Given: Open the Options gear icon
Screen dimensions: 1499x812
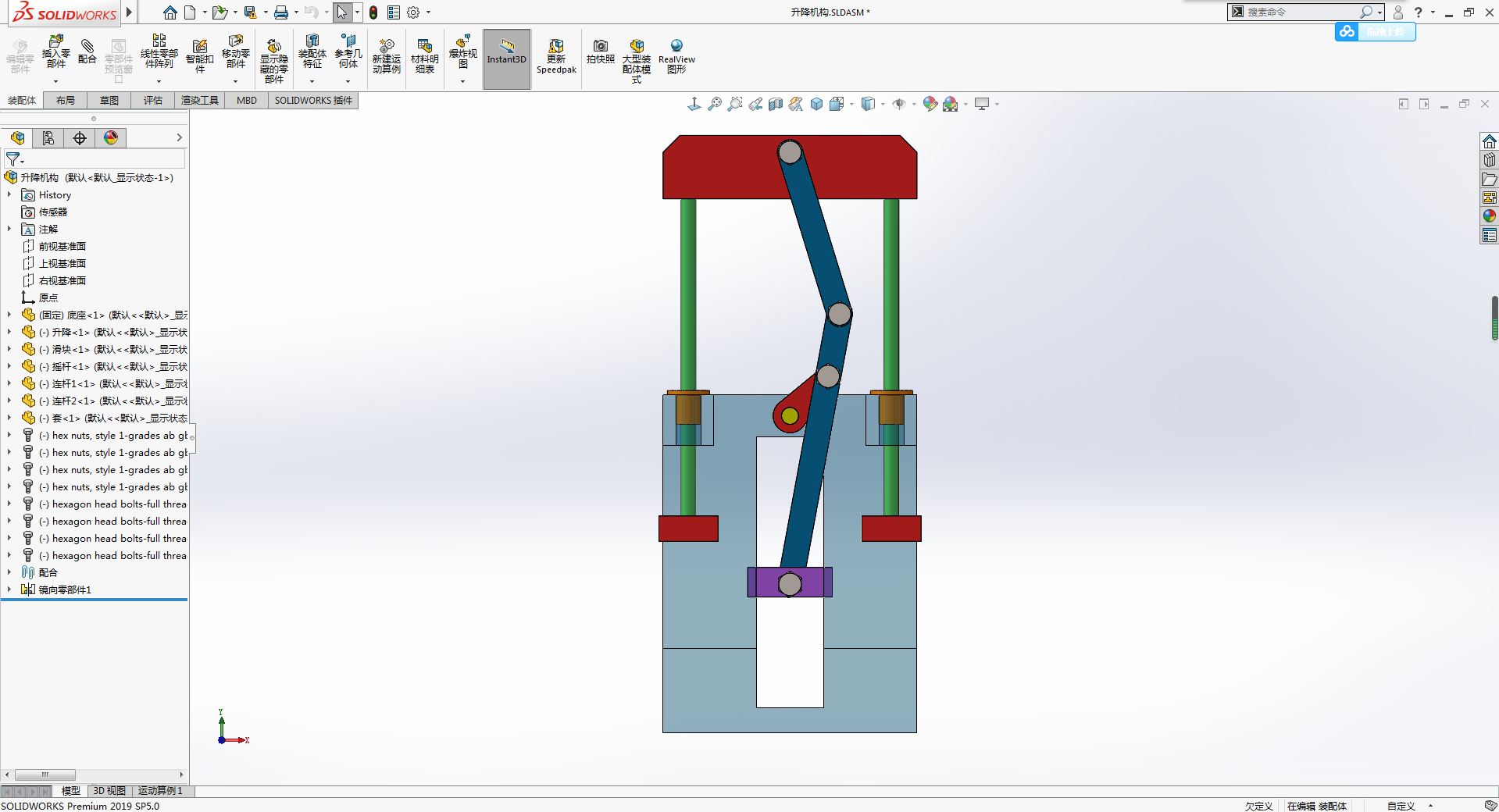Looking at the screenshot, I should 413,12.
